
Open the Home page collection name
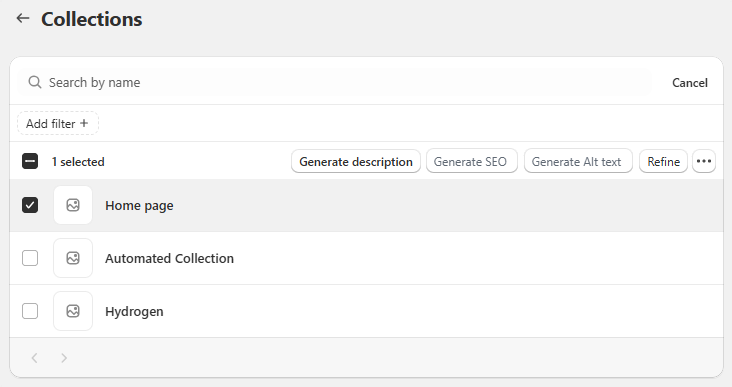pyautogui.click(x=139, y=205)
